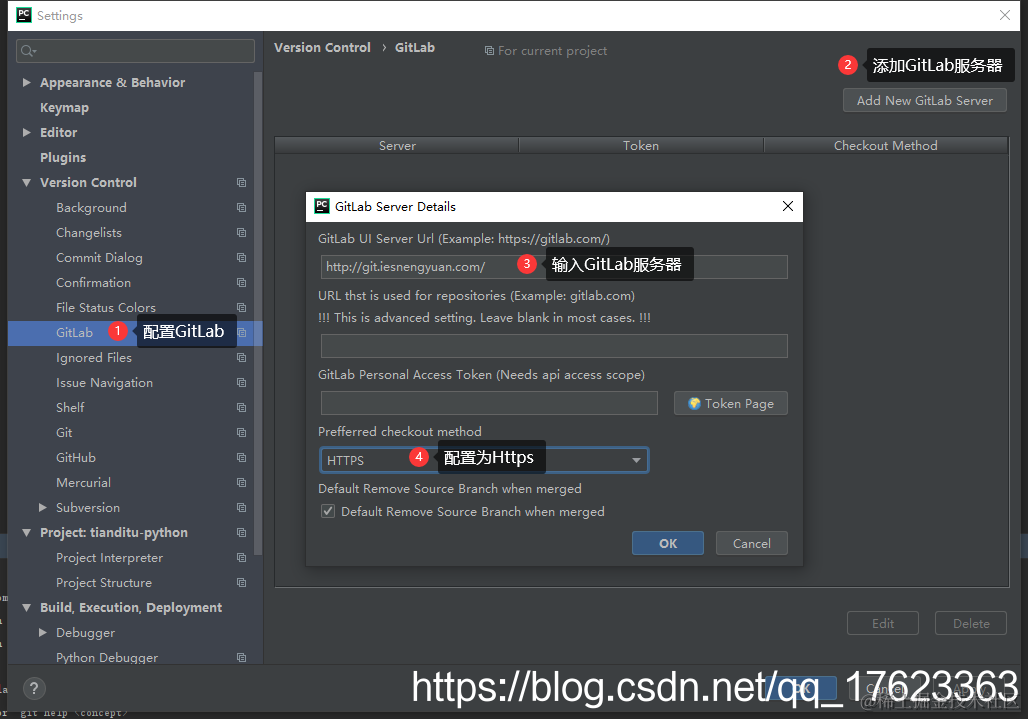Open the Preferred checkout method HTTPS dropdown
The width and height of the screenshot is (1028, 719).
coord(484,460)
